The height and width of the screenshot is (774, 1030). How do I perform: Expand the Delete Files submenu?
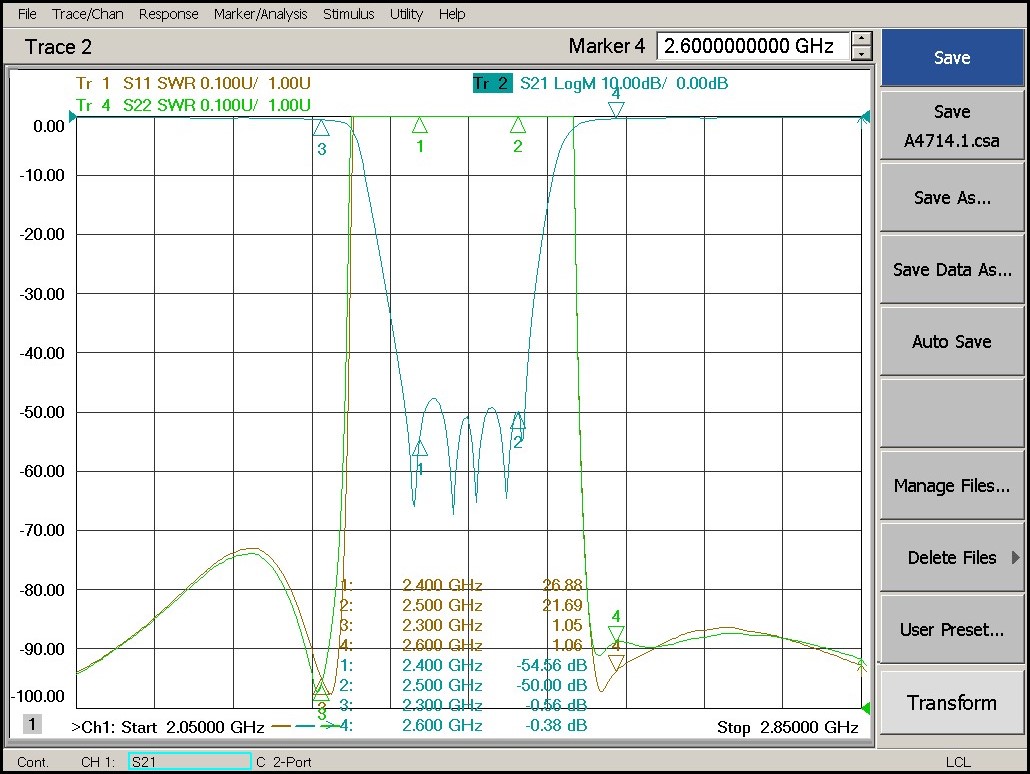pos(951,557)
